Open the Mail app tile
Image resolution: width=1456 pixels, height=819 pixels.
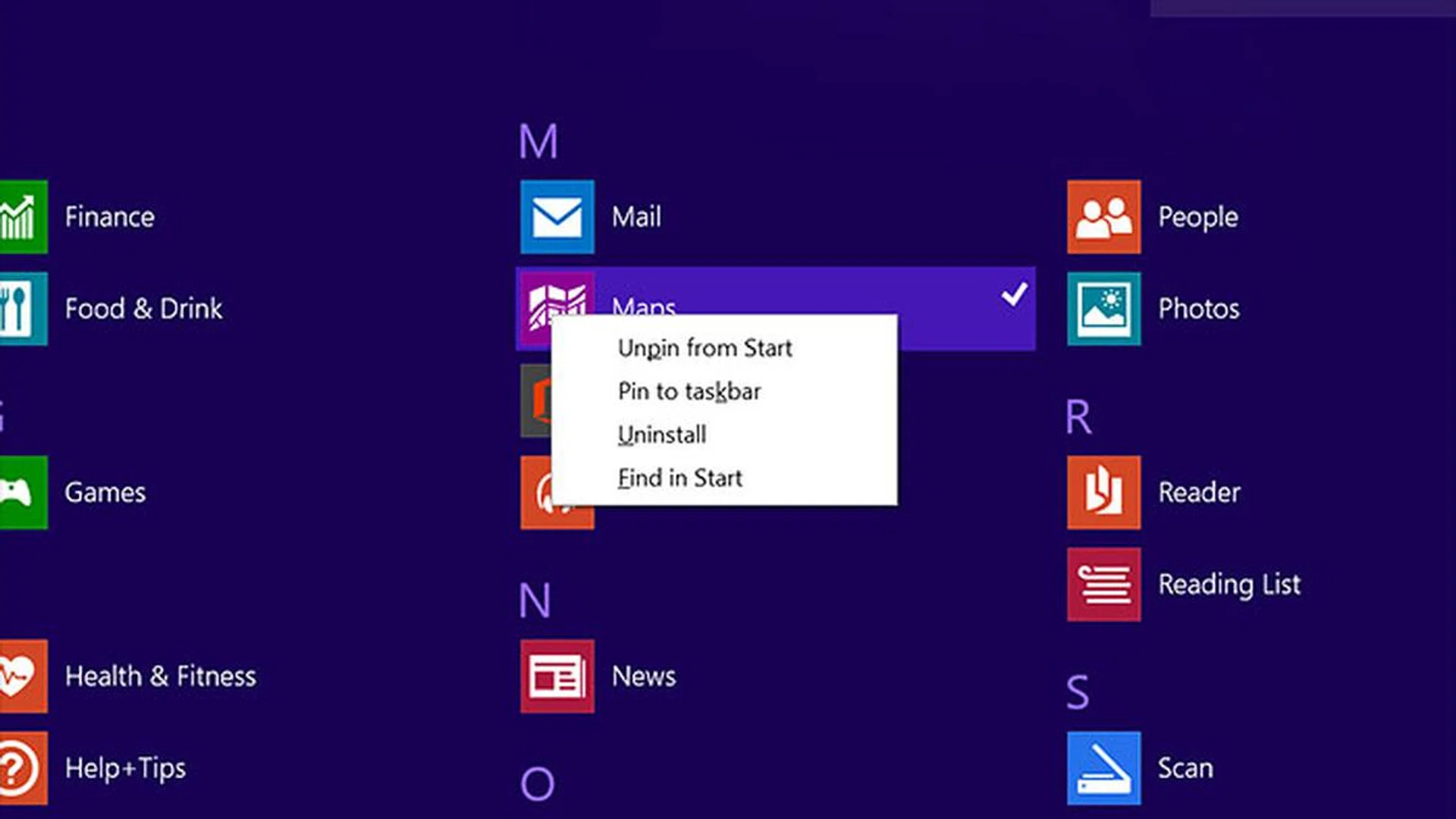pos(557,218)
